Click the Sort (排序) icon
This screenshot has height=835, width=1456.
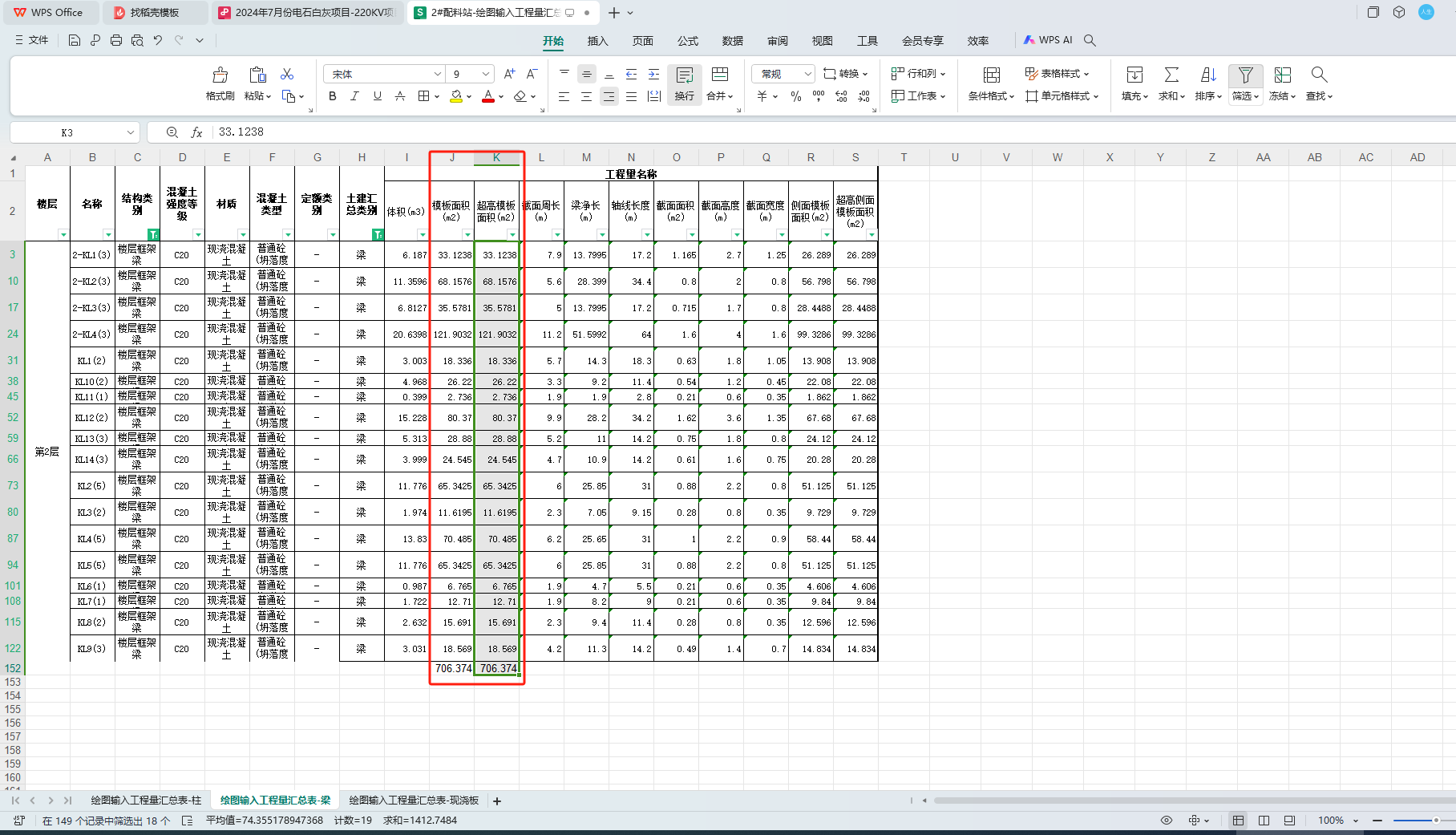point(1208,75)
